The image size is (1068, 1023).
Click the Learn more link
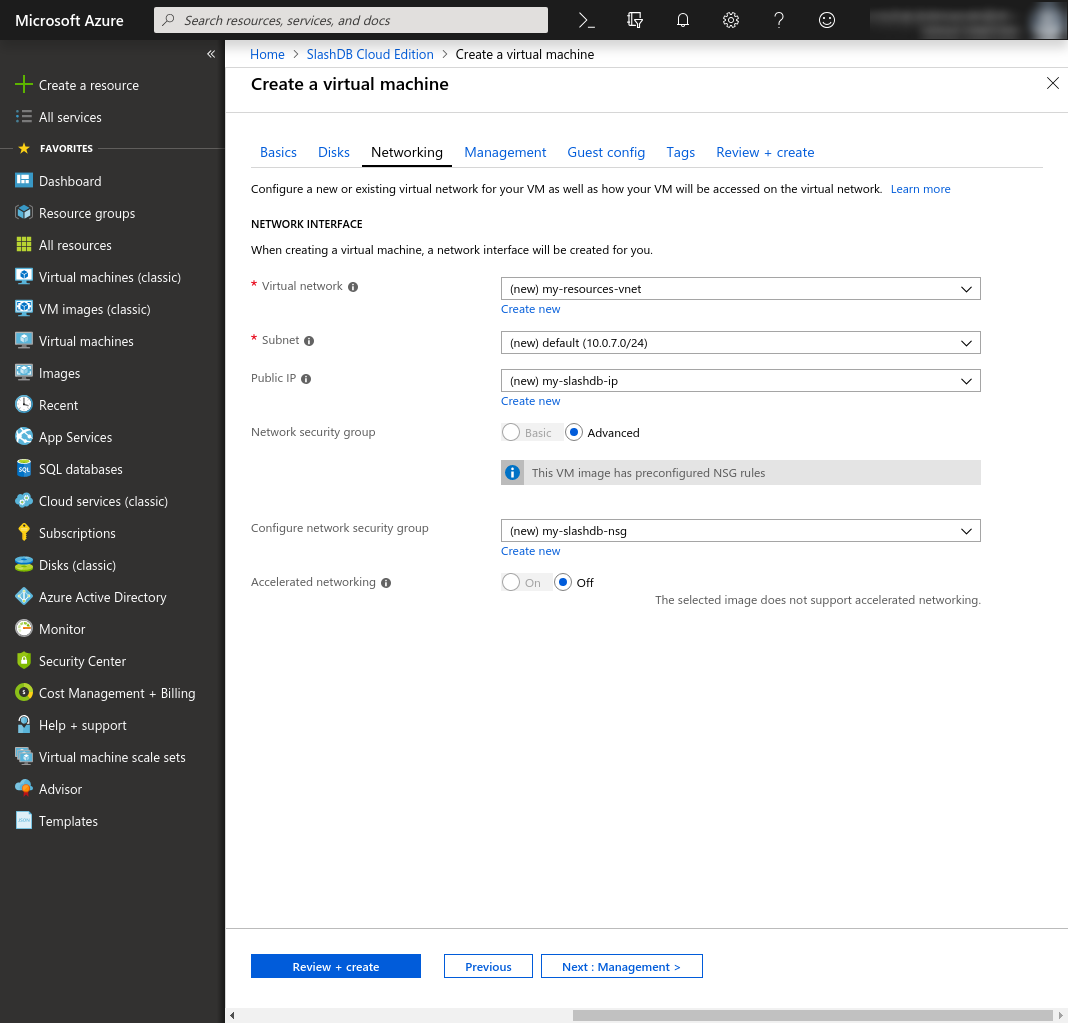pos(920,189)
